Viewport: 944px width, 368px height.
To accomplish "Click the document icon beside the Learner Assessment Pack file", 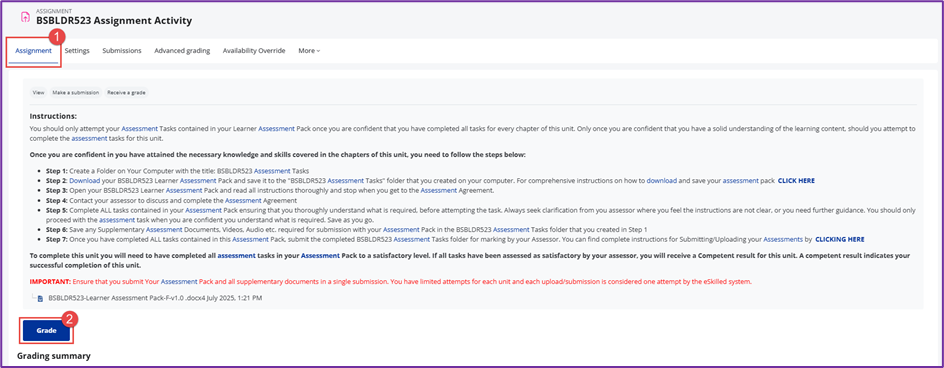I will click(x=40, y=298).
